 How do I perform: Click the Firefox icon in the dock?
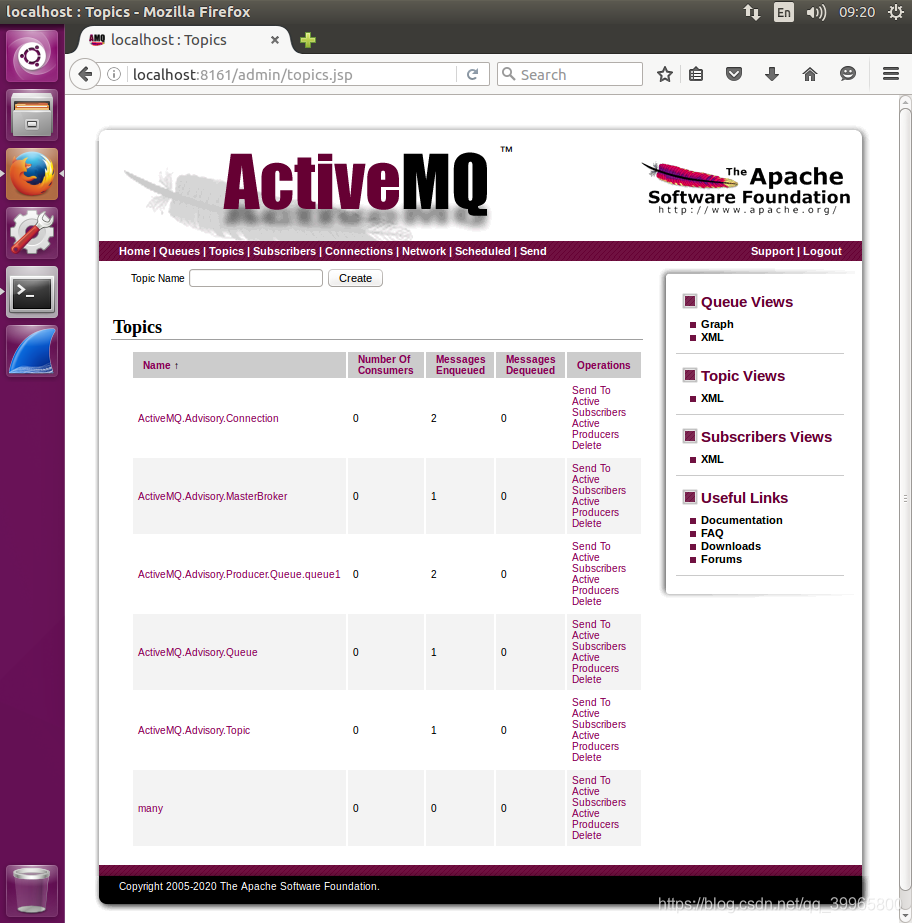click(32, 174)
